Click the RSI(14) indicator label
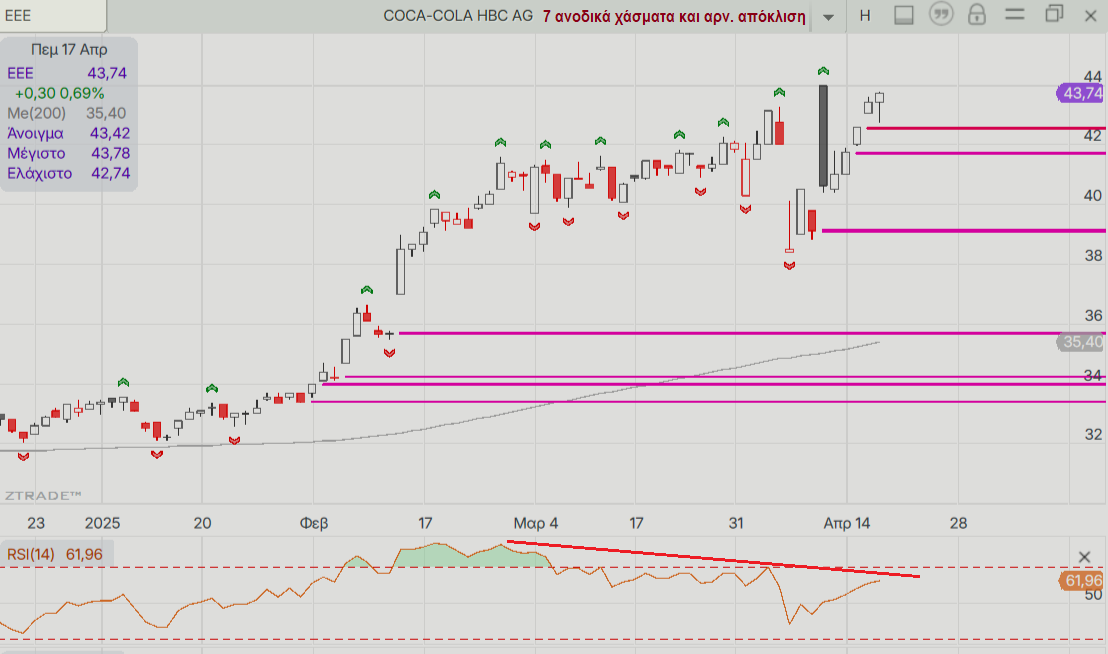Screen dimensions: 1108x654 coord(30,554)
